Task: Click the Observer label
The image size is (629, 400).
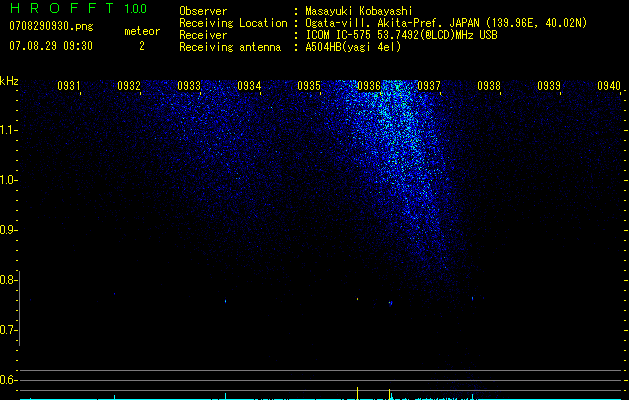Action: coord(203,11)
